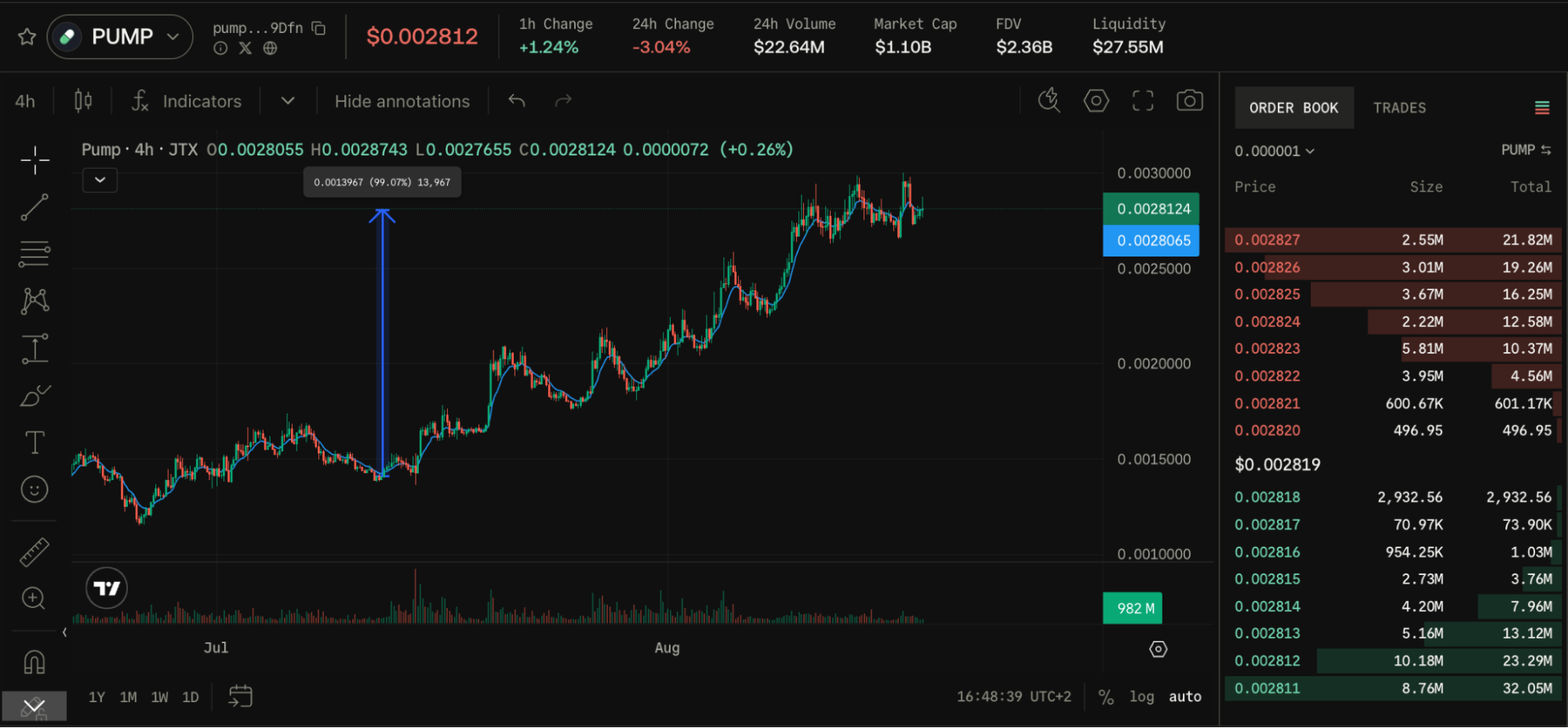This screenshot has width=1568, height=728.
Task: Open timezone settings at 16:48:39 UTC+2
Action: pos(1013,697)
